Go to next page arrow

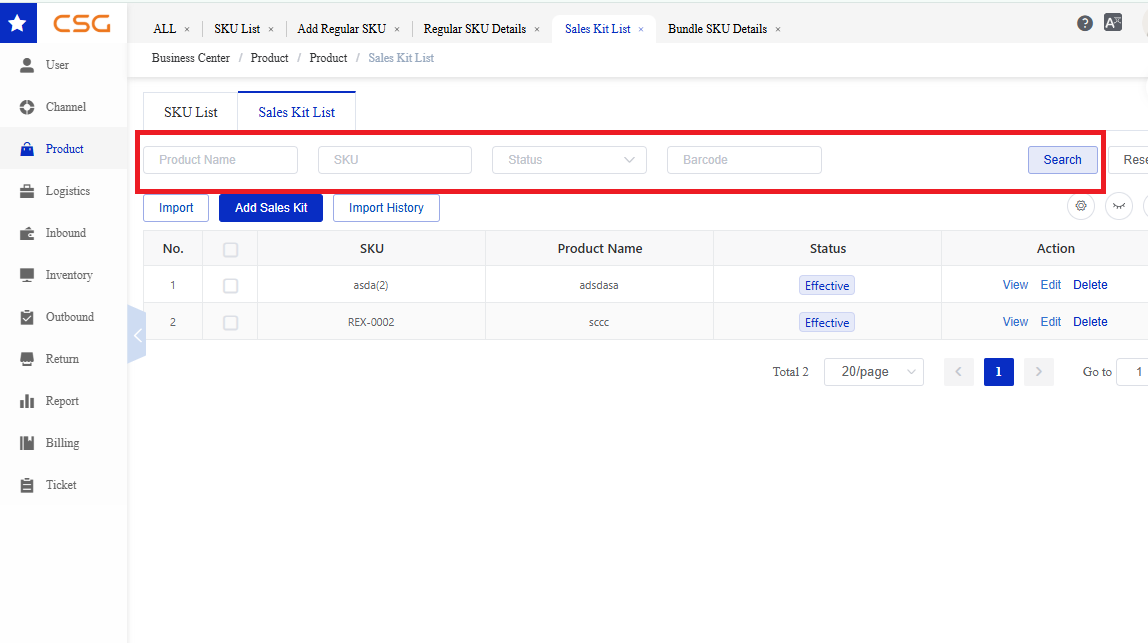[1039, 372]
